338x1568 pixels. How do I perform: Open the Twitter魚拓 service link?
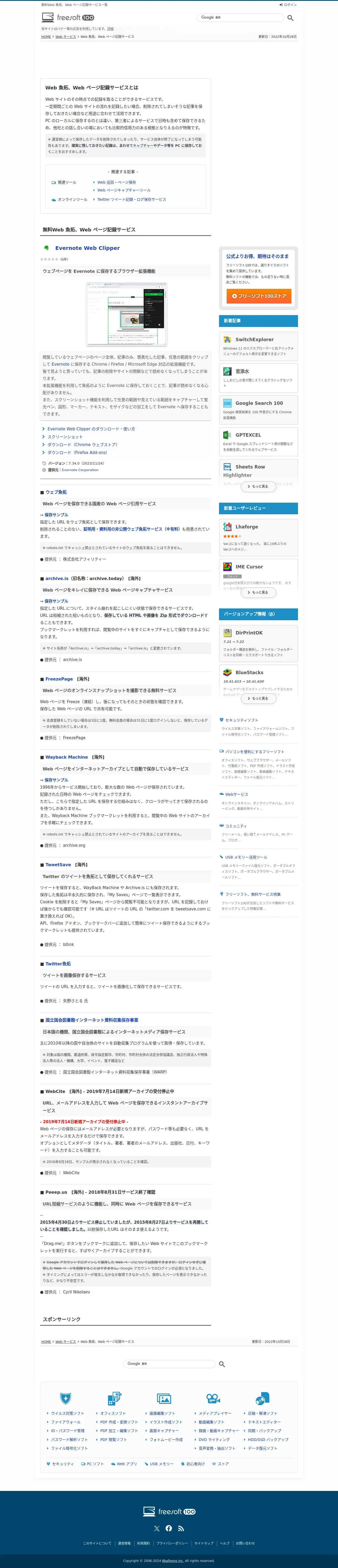pos(58,964)
